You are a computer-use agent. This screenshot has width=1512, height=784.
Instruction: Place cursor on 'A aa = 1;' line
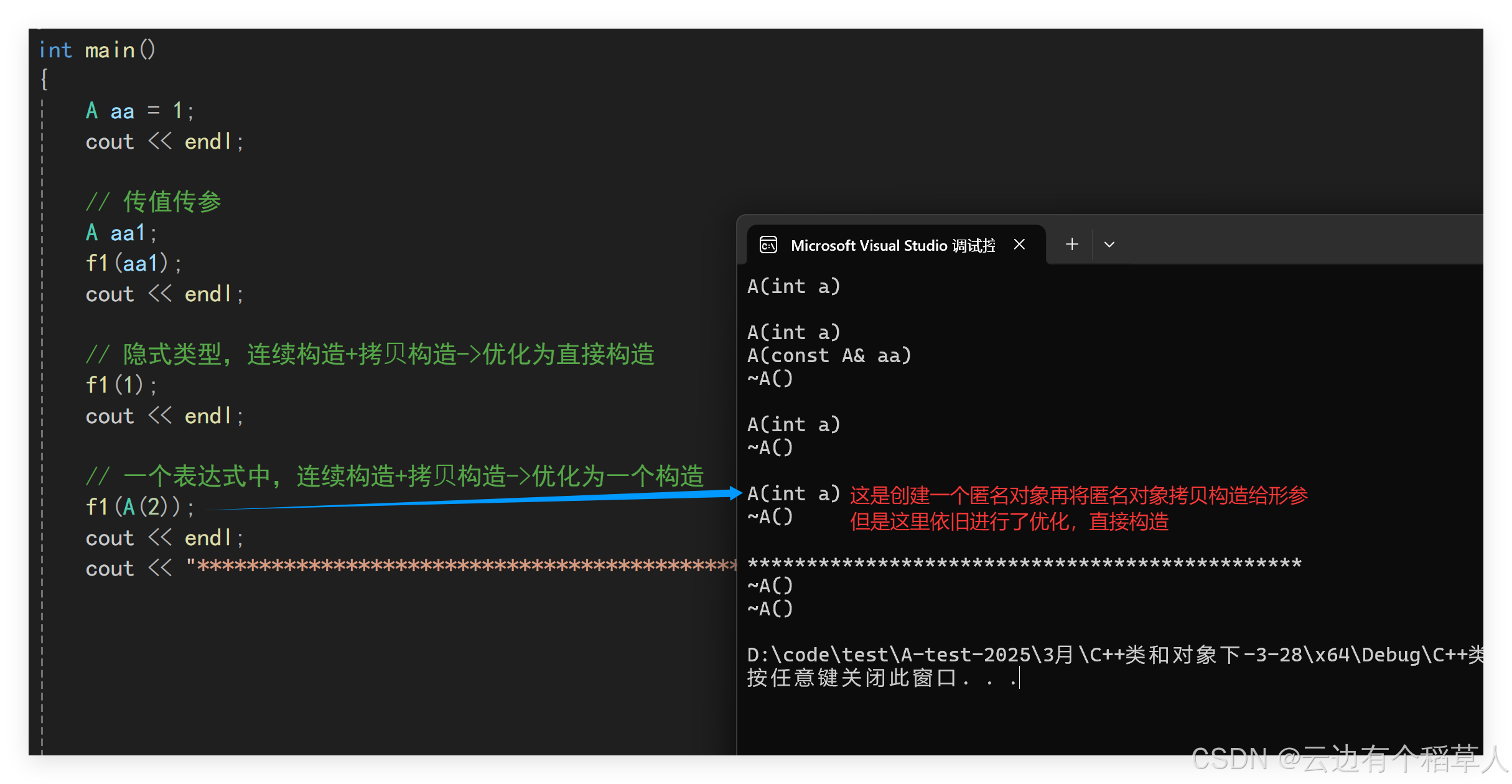point(139,111)
